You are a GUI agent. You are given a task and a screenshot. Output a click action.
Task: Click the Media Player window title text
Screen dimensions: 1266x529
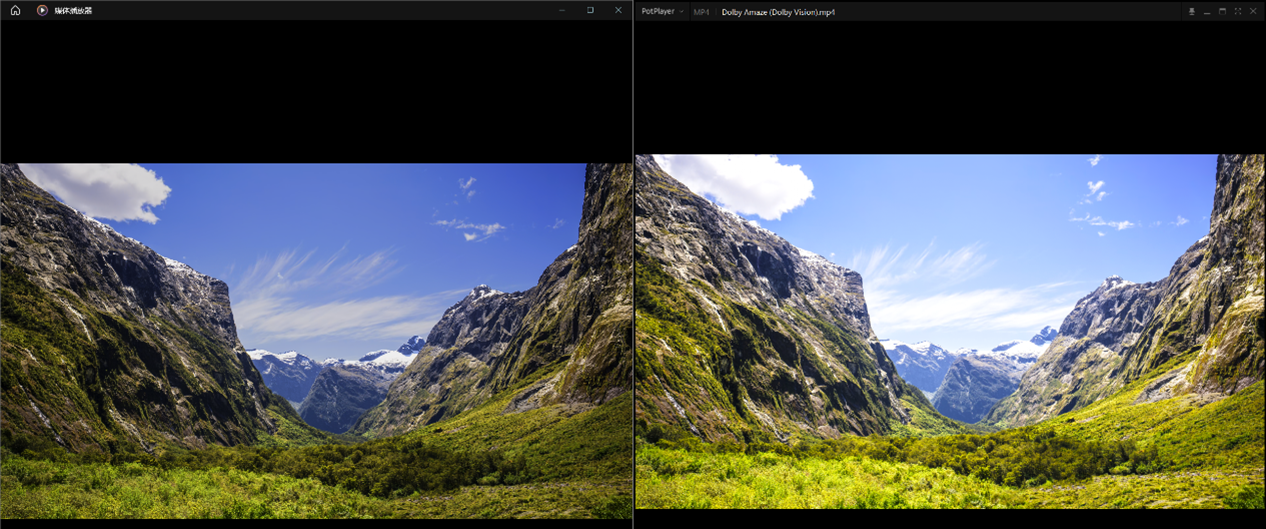tap(73, 10)
